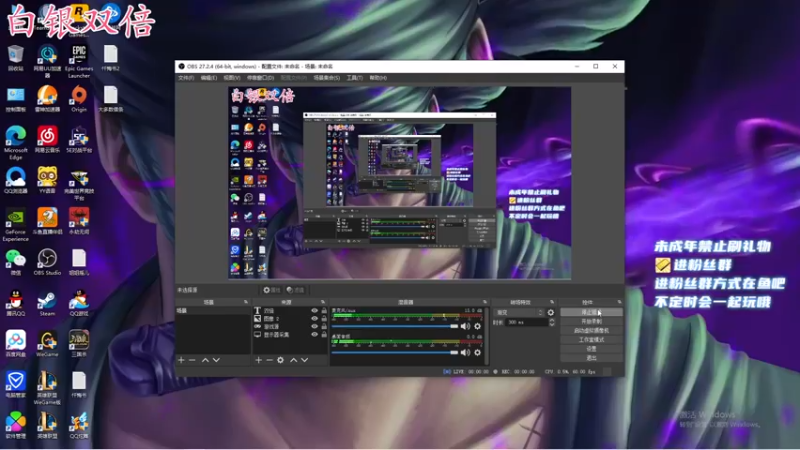
Task: Remove the source with the Sources minus icon
Action: 269,360
